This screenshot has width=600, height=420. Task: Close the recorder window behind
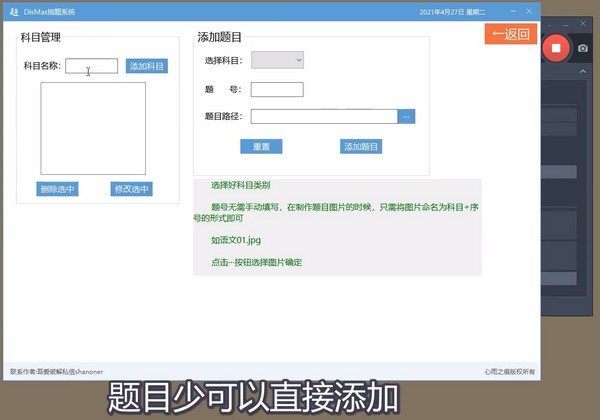[x=583, y=24]
